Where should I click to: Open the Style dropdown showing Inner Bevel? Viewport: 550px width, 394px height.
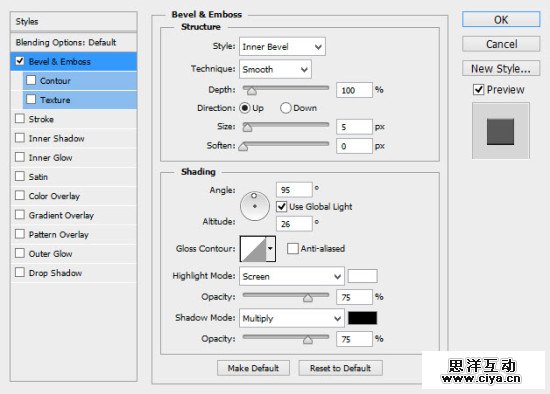click(282, 47)
